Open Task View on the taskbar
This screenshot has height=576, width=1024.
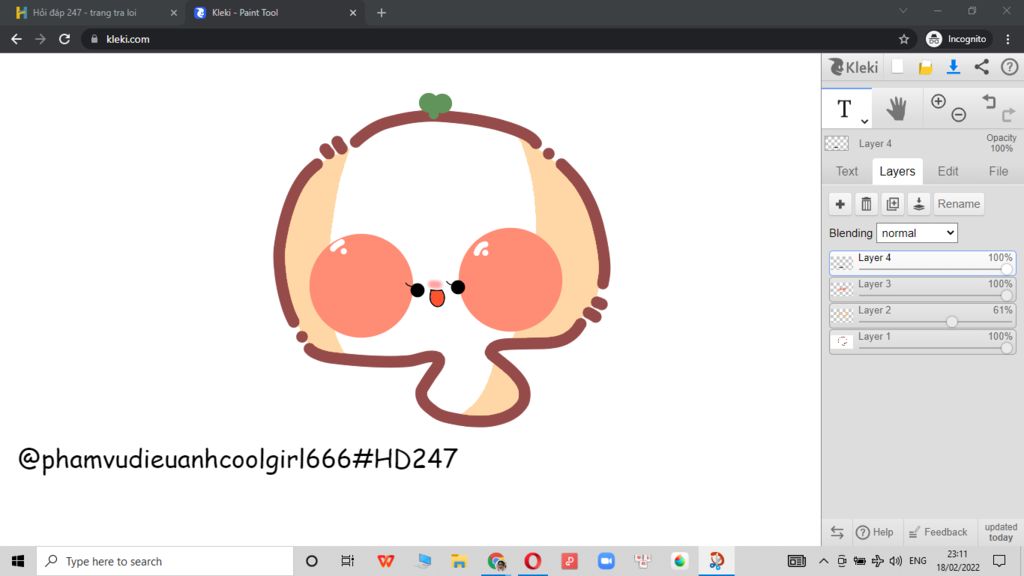click(x=347, y=561)
